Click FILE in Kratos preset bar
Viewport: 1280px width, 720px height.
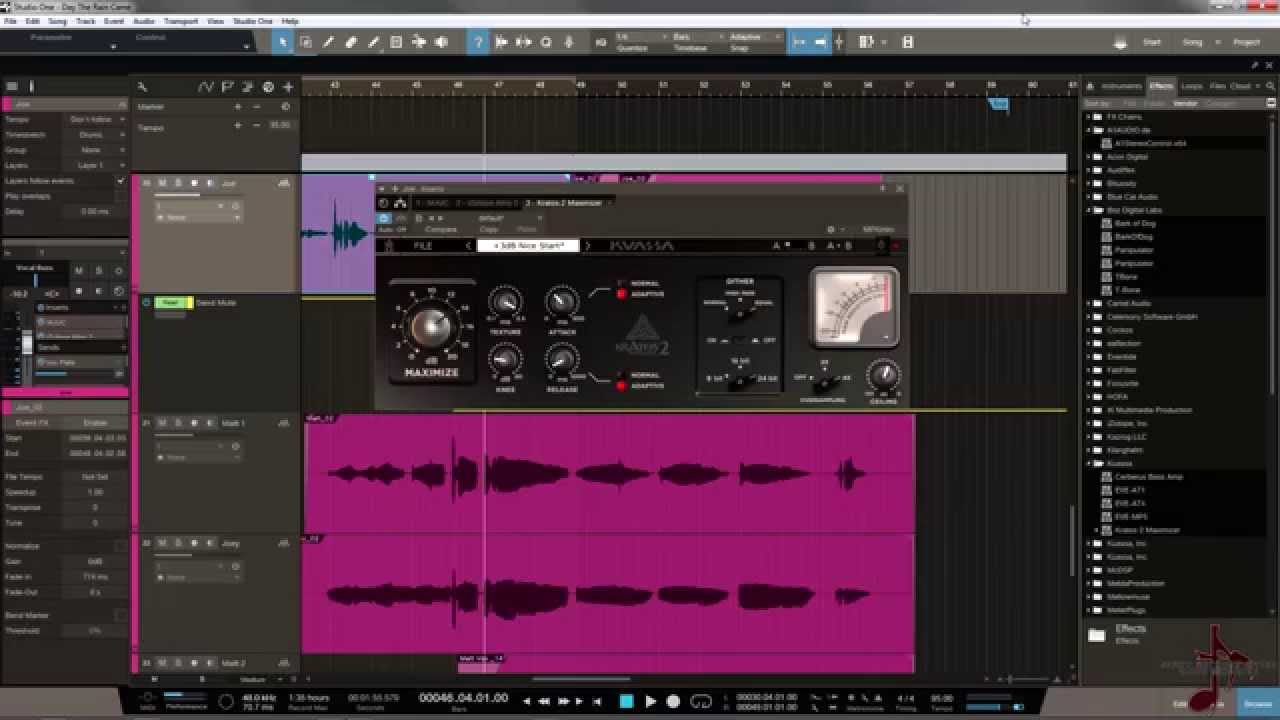(x=423, y=246)
